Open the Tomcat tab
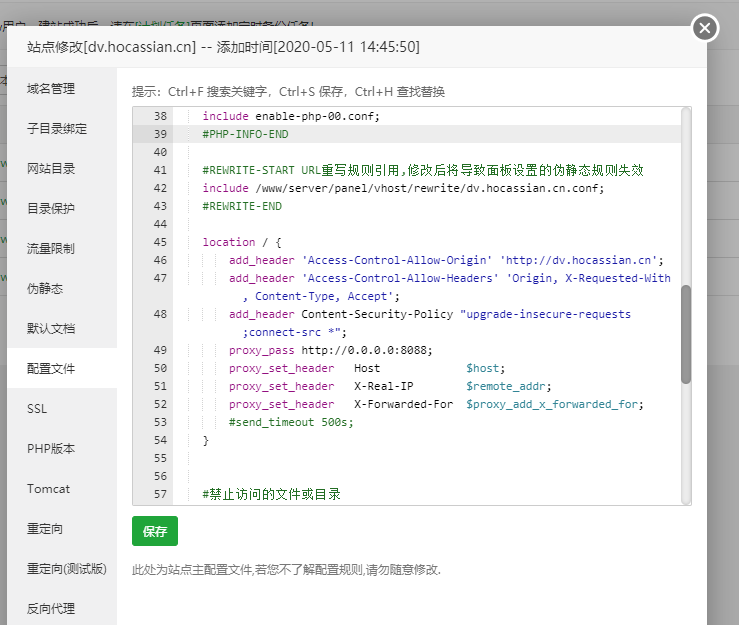Viewport: 739px width, 625px height. (x=48, y=488)
